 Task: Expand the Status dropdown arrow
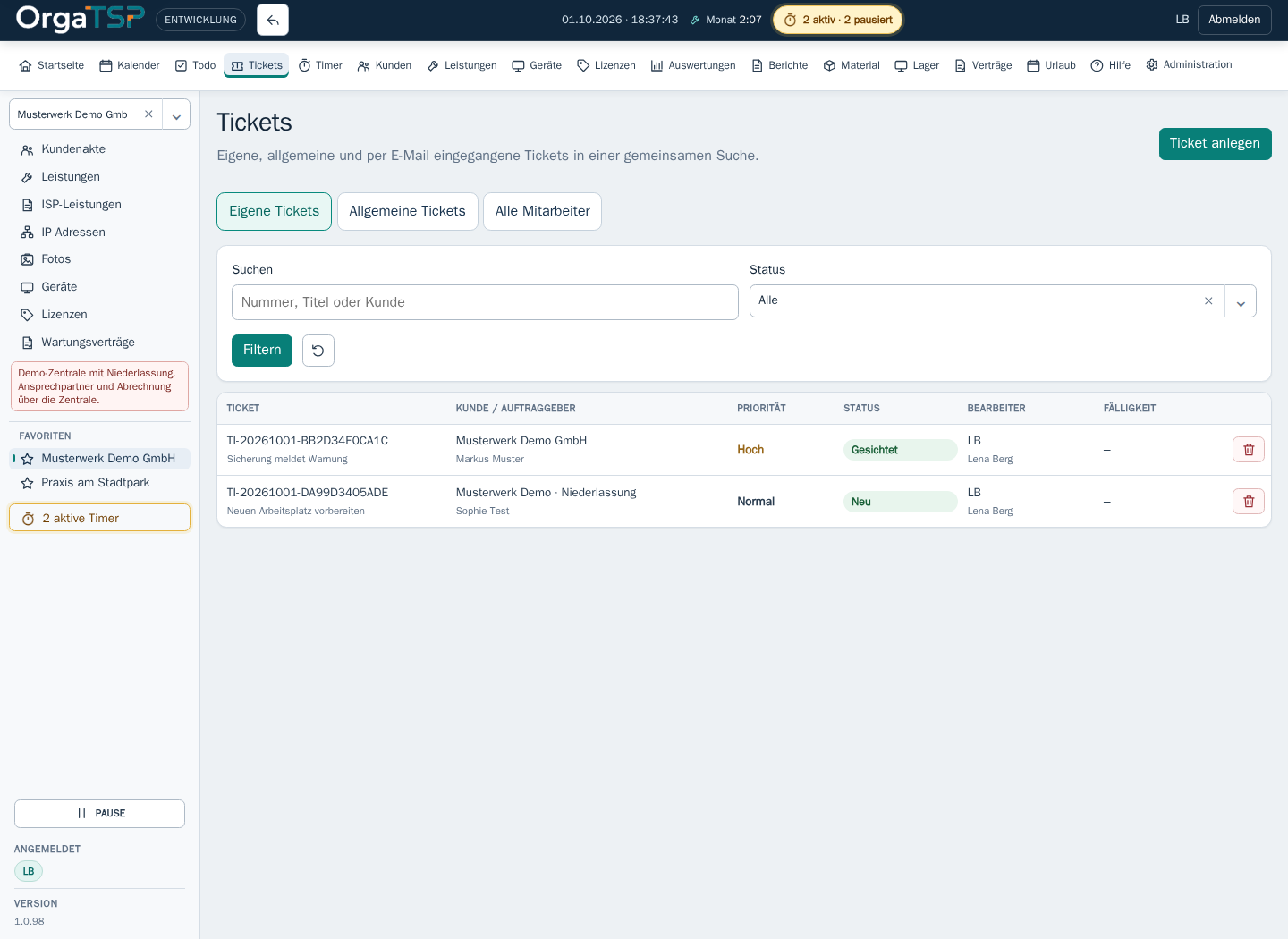[x=1241, y=302]
